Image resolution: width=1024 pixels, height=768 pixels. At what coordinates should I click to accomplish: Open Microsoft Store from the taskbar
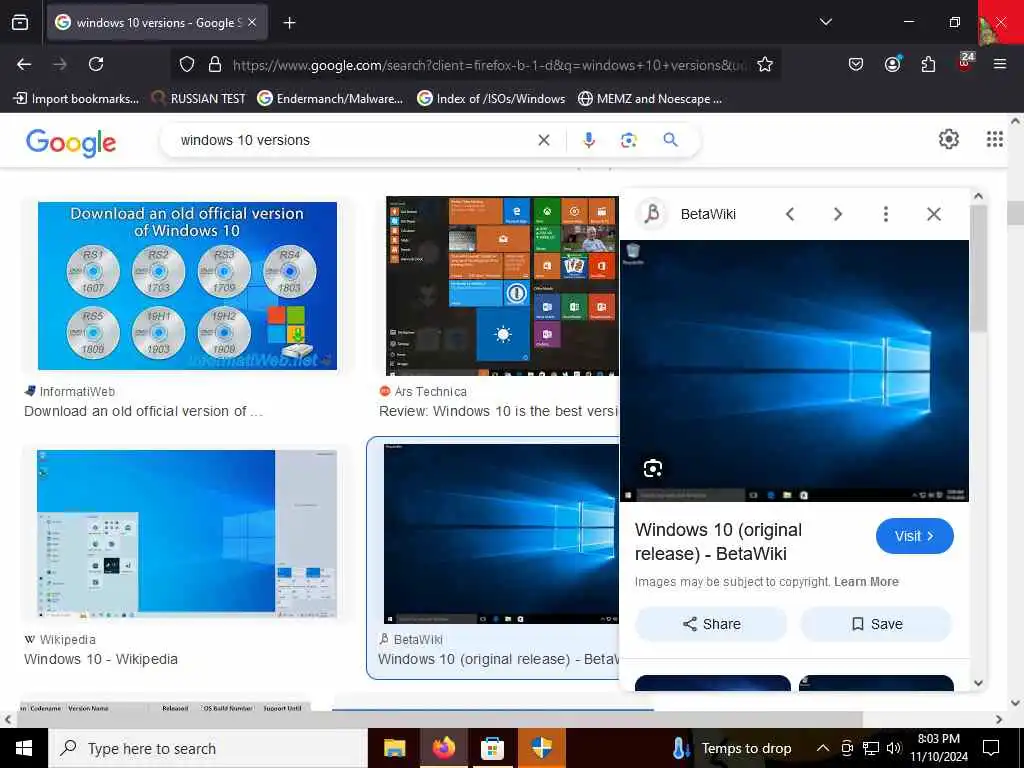coord(492,748)
